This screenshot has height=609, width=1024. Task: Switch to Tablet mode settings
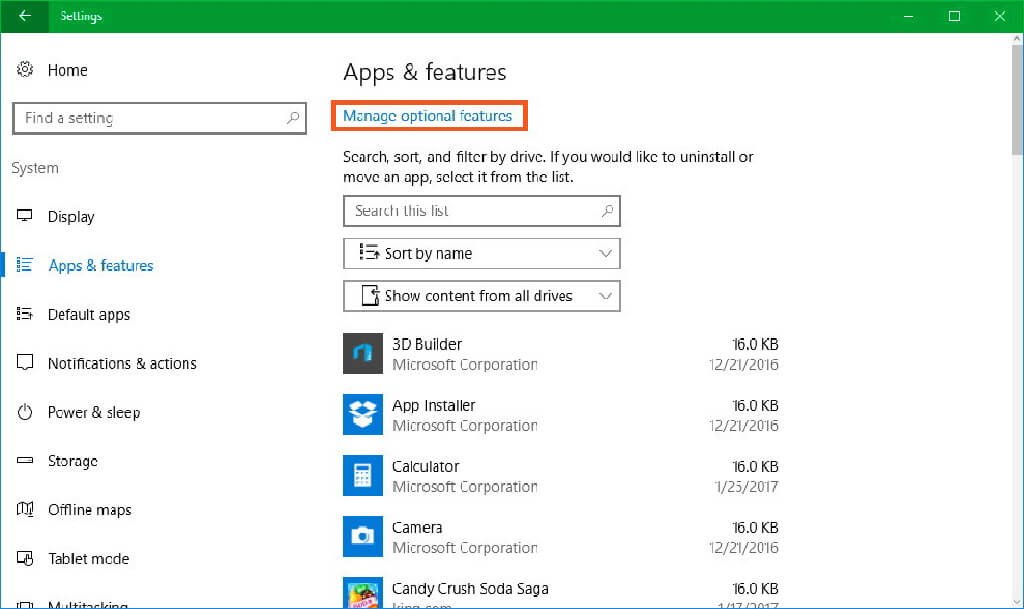(x=88, y=559)
